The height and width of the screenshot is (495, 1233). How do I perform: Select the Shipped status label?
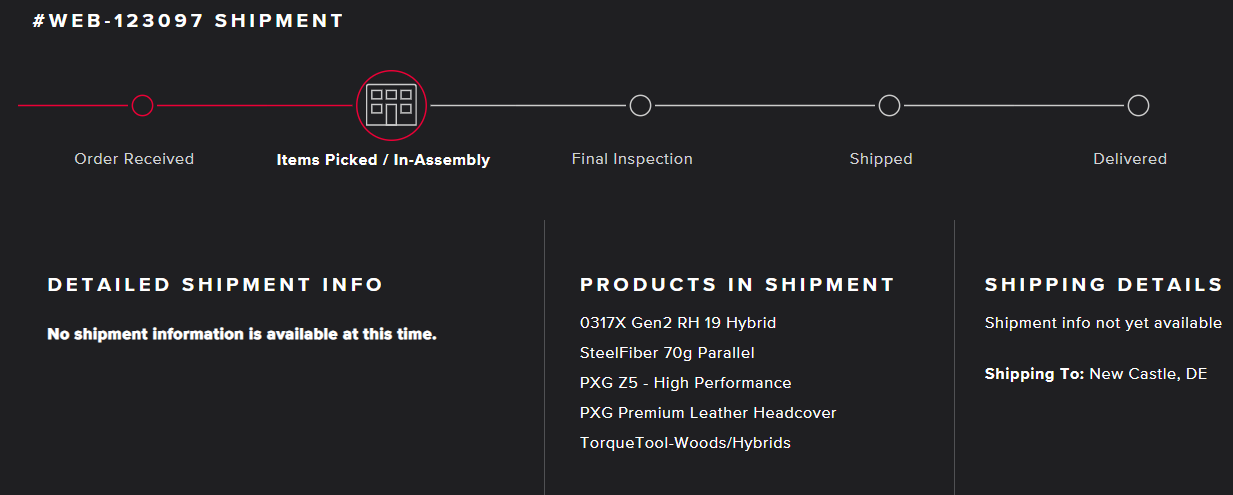(x=881, y=159)
